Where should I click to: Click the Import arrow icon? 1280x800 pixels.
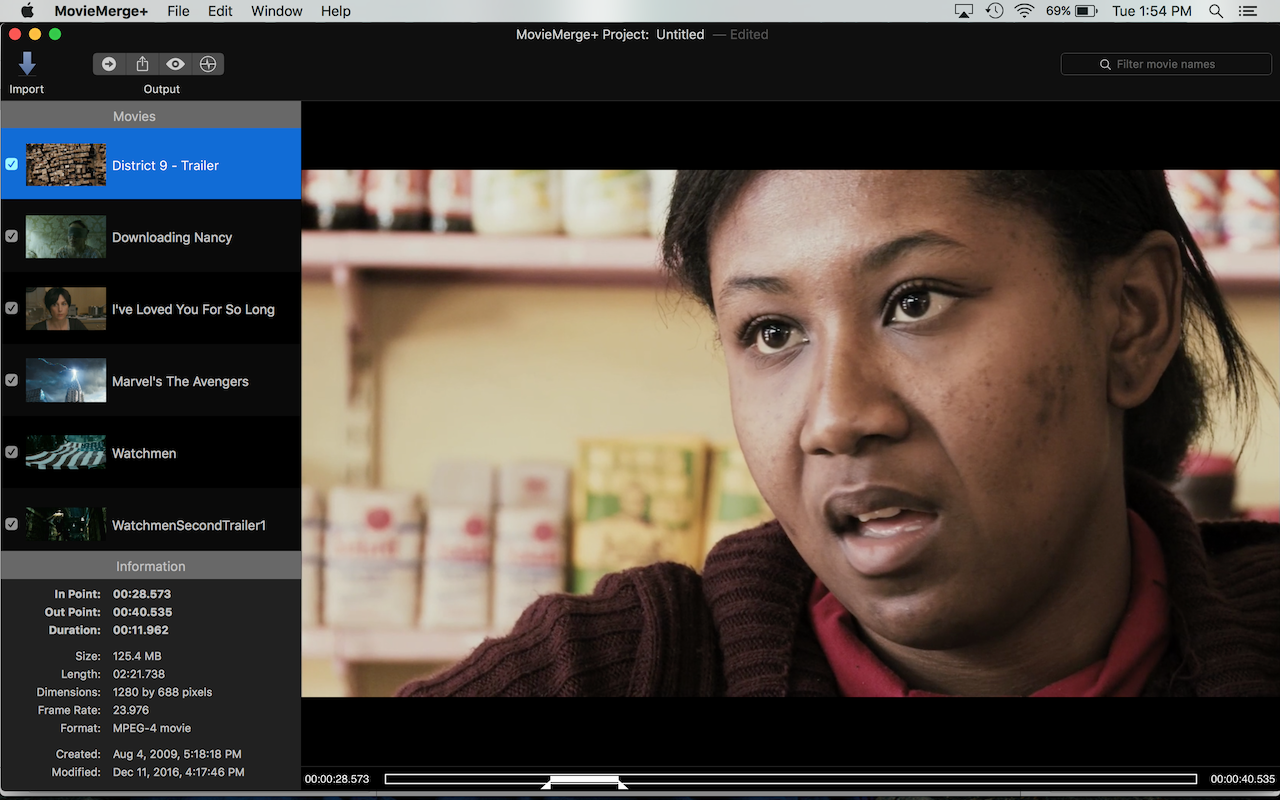(x=27, y=63)
